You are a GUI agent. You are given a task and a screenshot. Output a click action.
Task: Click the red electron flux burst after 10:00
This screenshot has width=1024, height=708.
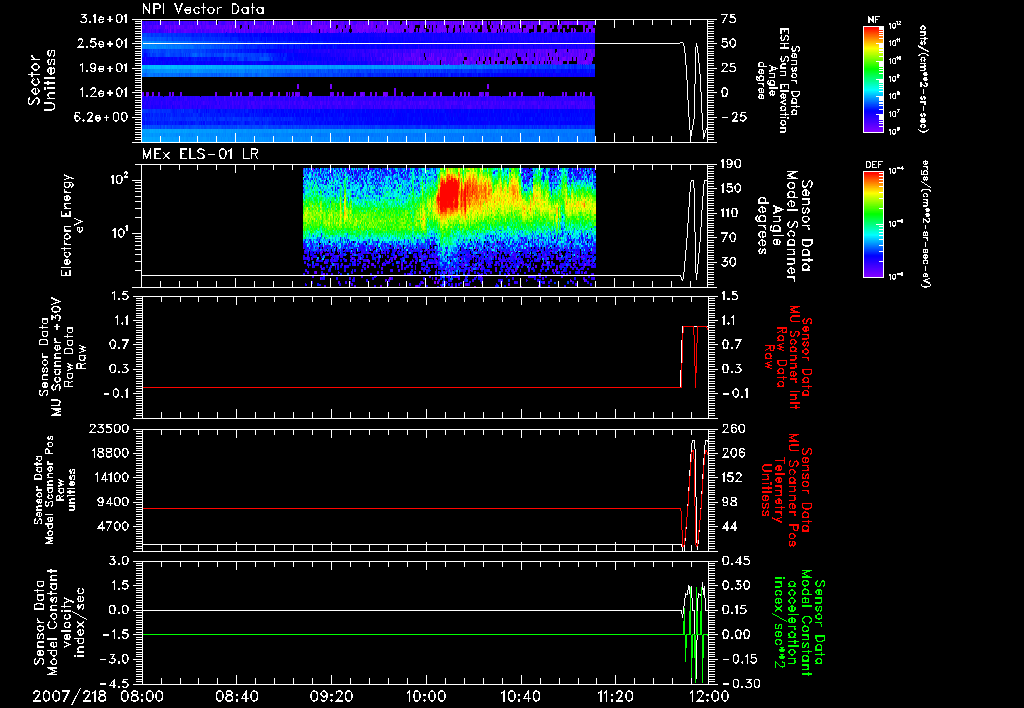[449, 193]
